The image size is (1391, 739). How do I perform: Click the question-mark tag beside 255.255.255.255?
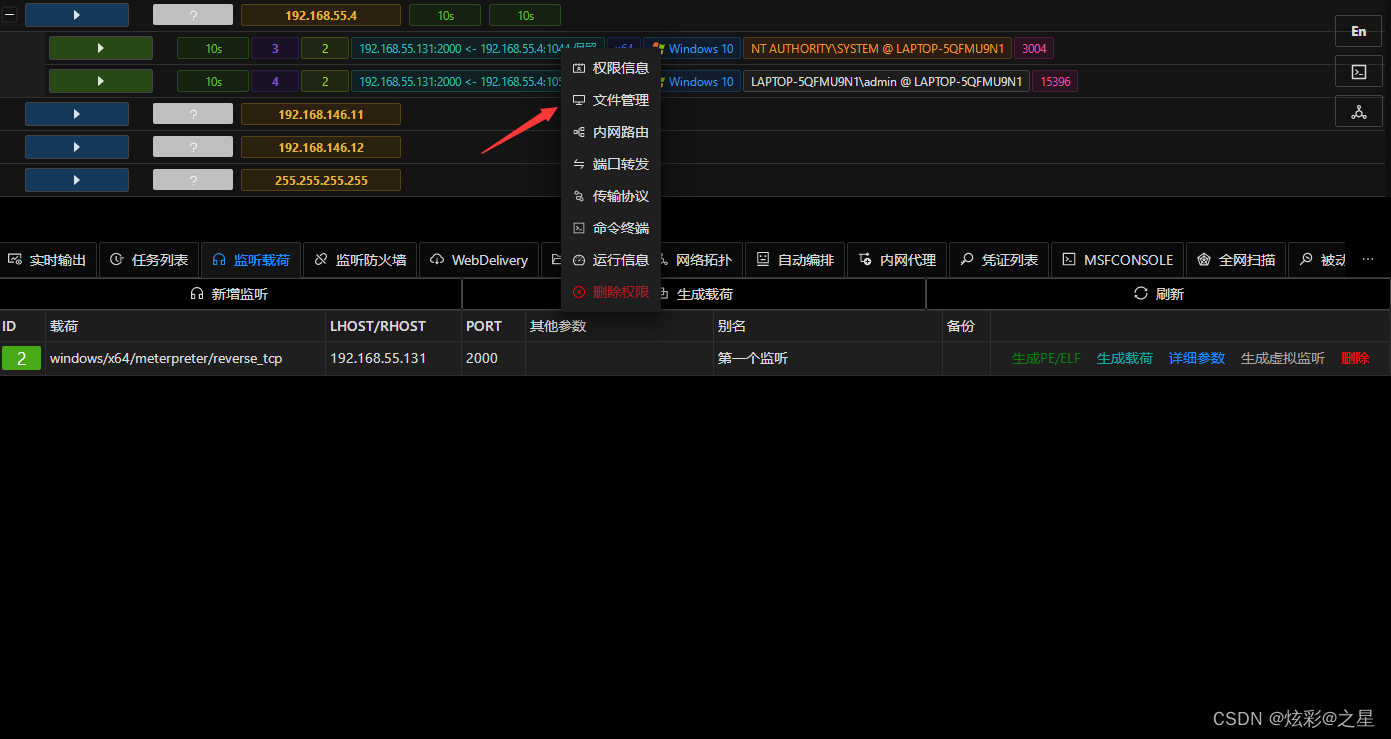193,180
